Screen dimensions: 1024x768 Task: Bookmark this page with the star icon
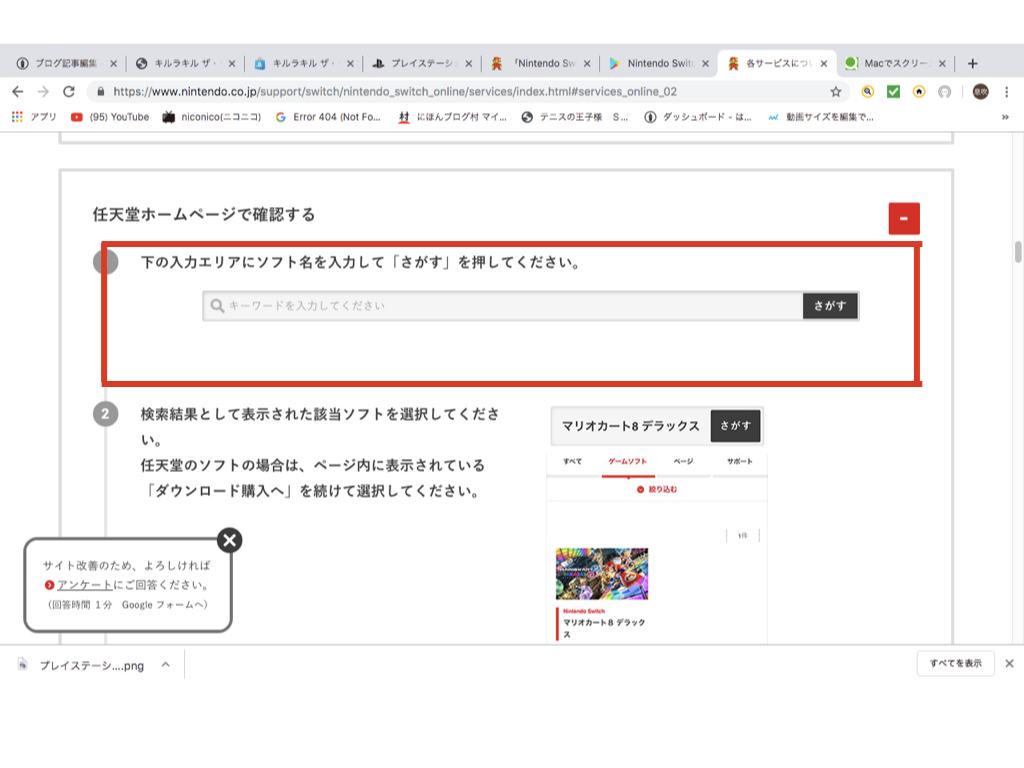(x=835, y=91)
